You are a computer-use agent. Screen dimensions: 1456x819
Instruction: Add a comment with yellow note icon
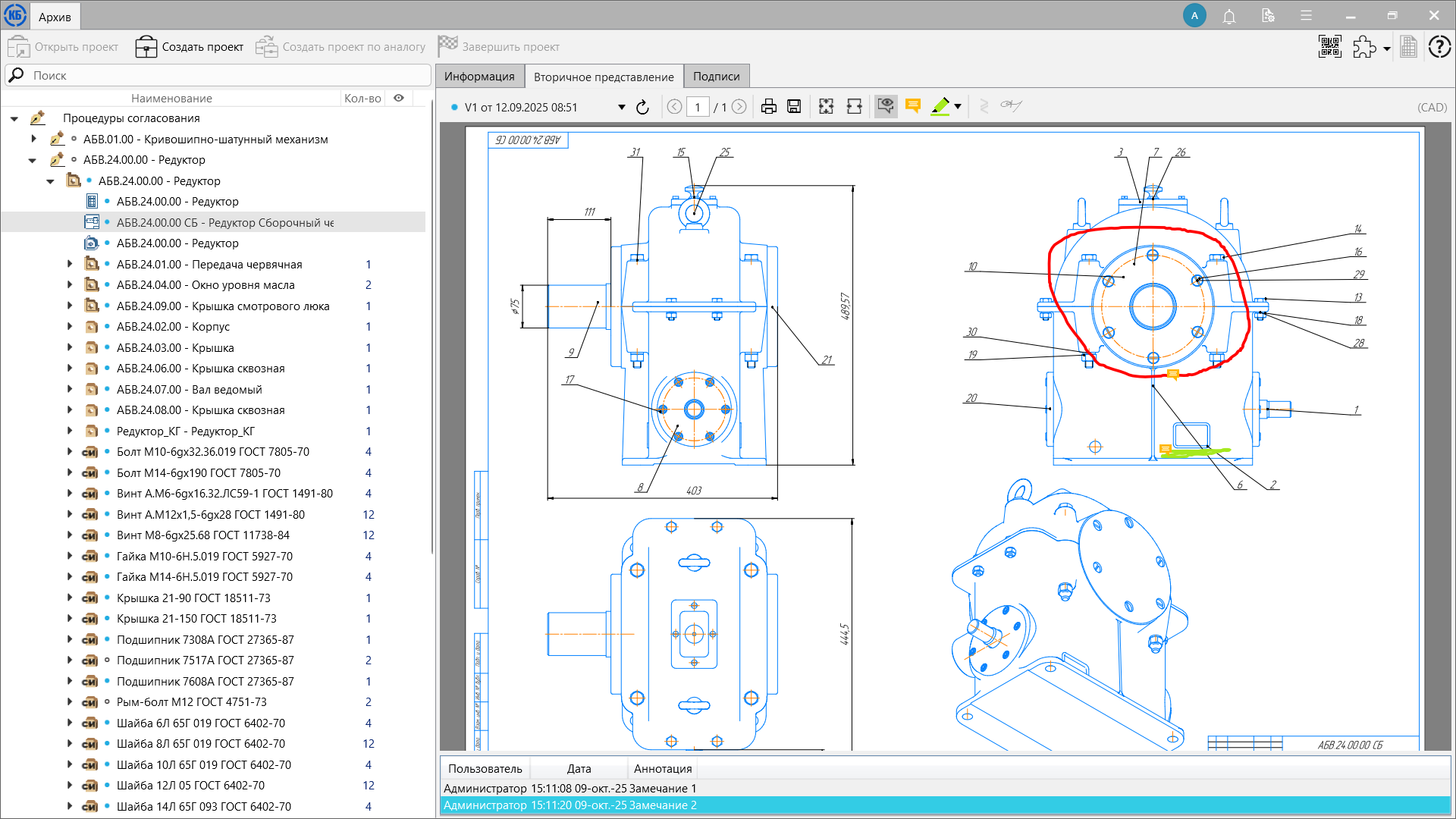(913, 106)
